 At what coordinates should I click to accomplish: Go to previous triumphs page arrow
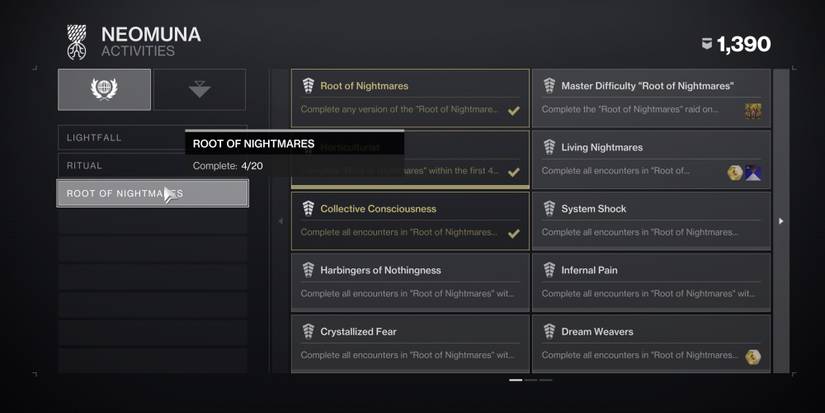pyautogui.click(x=280, y=221)
